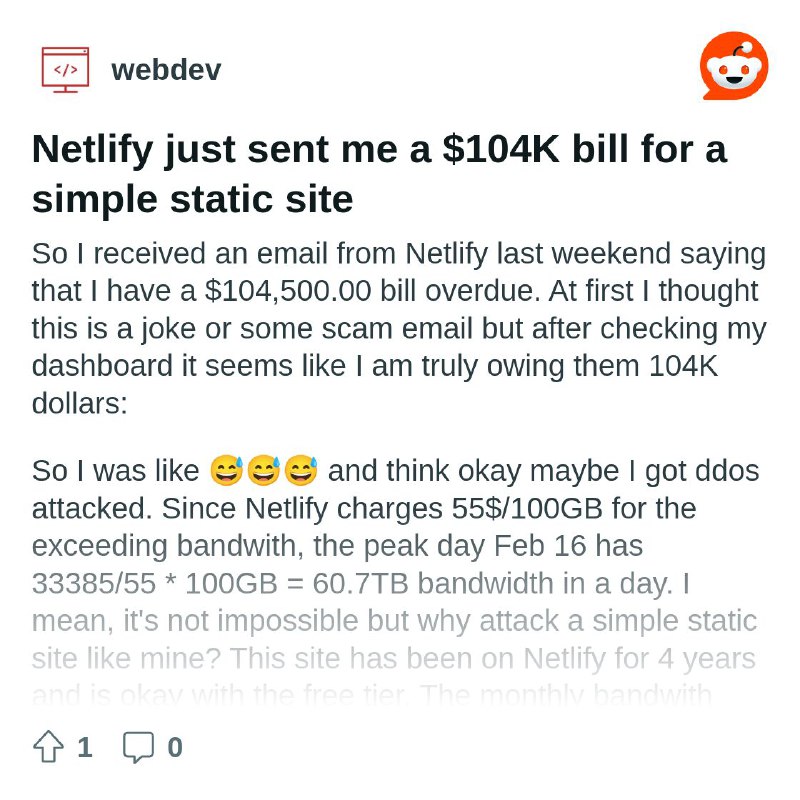Click the webdev community avatar icon

65,70
